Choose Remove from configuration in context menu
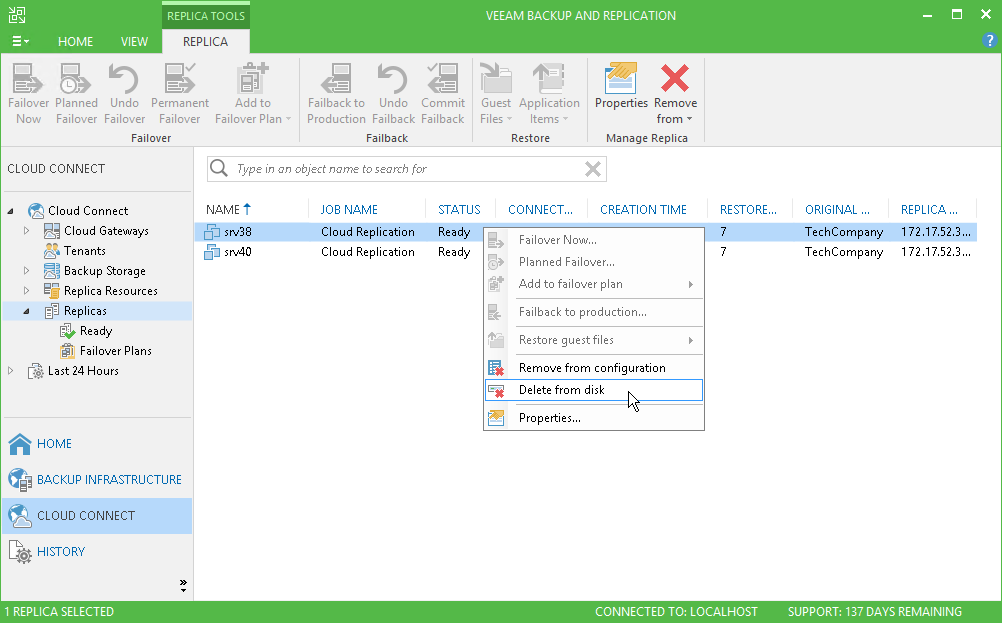Image resolution: width=1002 pixels, height=623 pixels. pyautogui.click(x=594, y=368)
